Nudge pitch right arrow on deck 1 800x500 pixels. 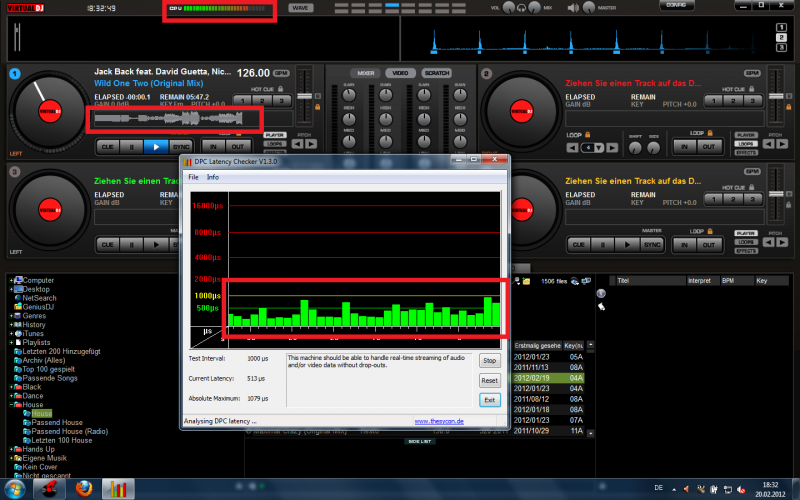311,144
